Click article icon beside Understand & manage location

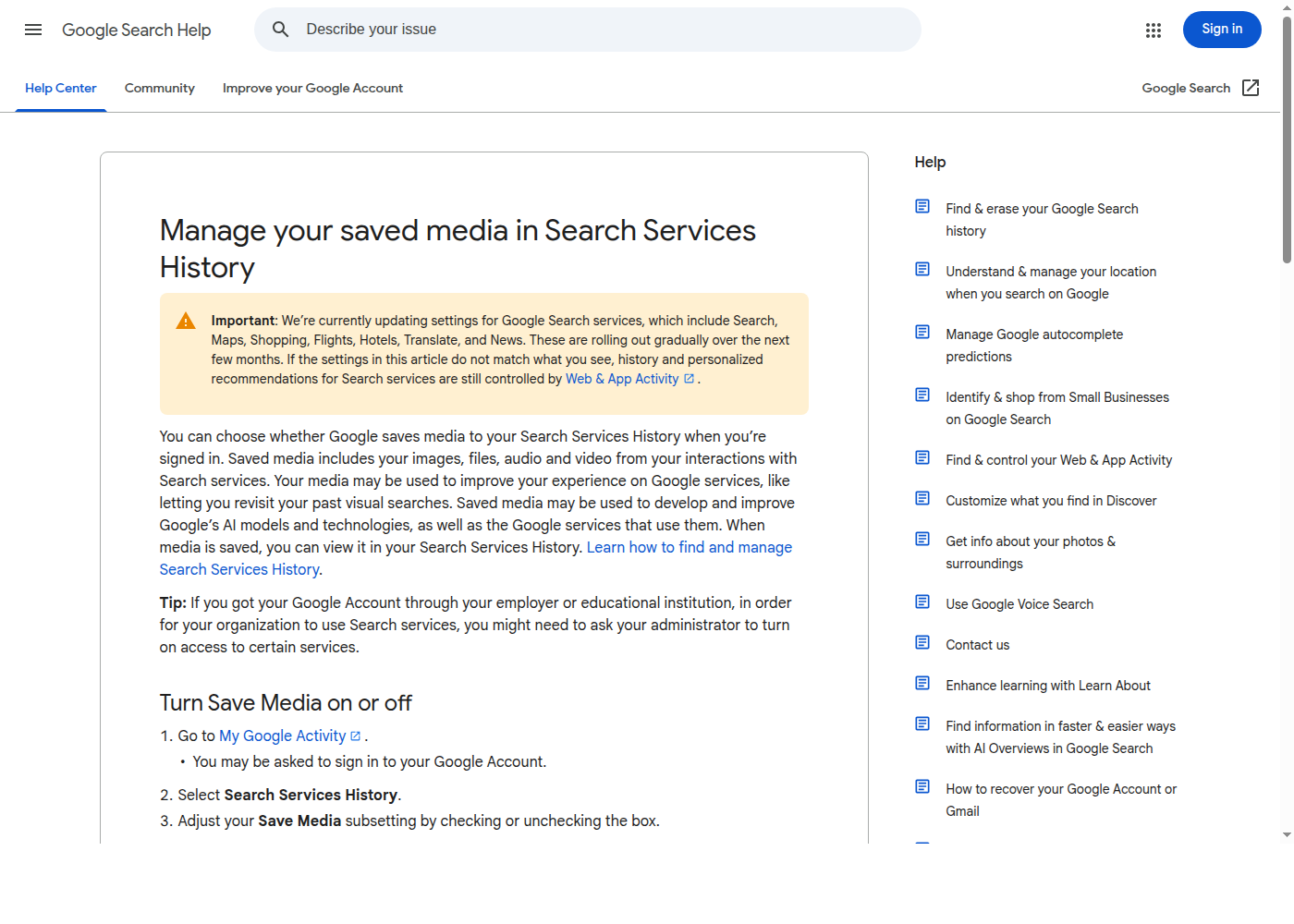[922, 269]
